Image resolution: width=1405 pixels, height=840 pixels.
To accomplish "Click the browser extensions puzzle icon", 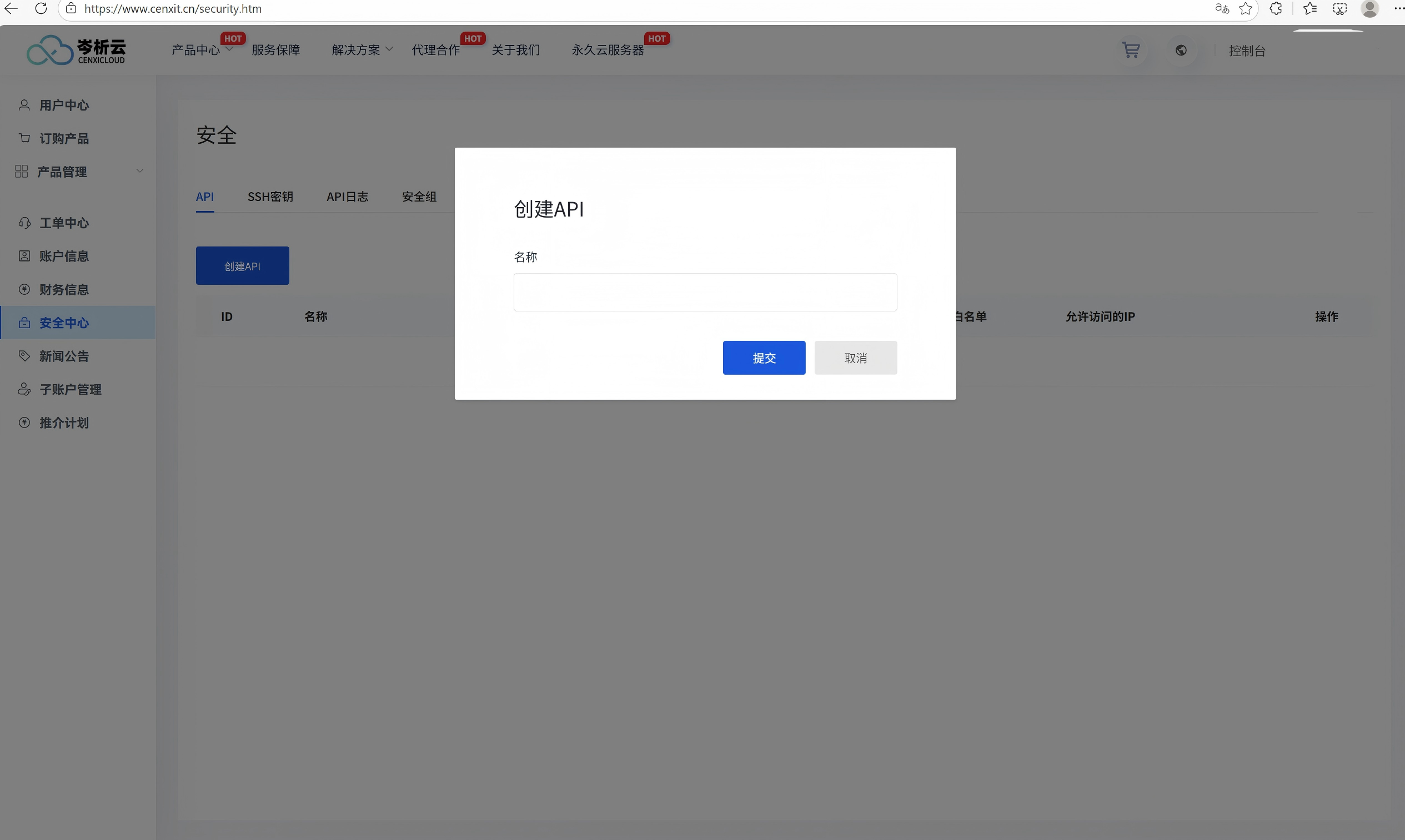I will (1276, 8).
